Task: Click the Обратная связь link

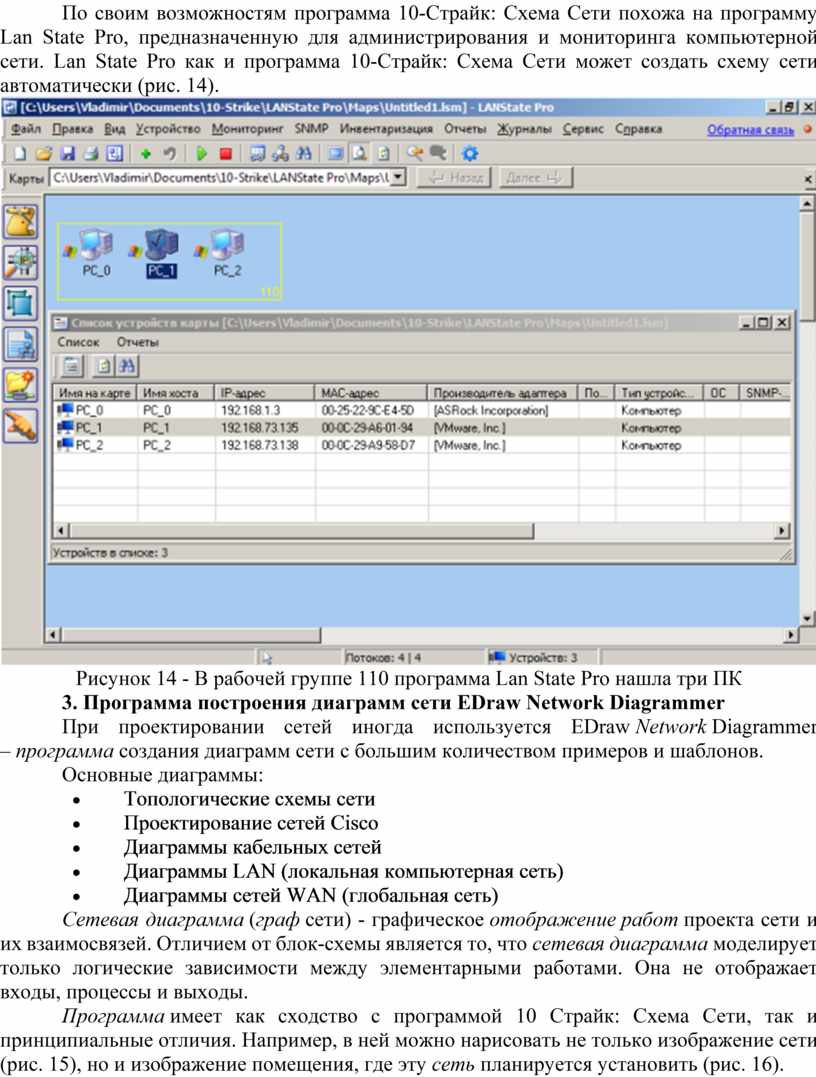Action: [x=751, y=130]
